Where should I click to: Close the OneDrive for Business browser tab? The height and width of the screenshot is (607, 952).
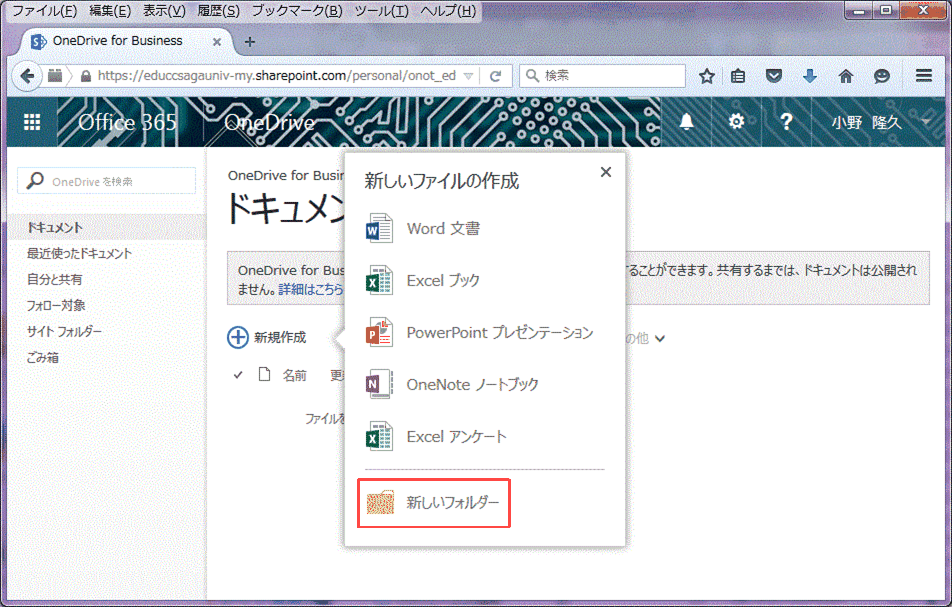point(217,42)
